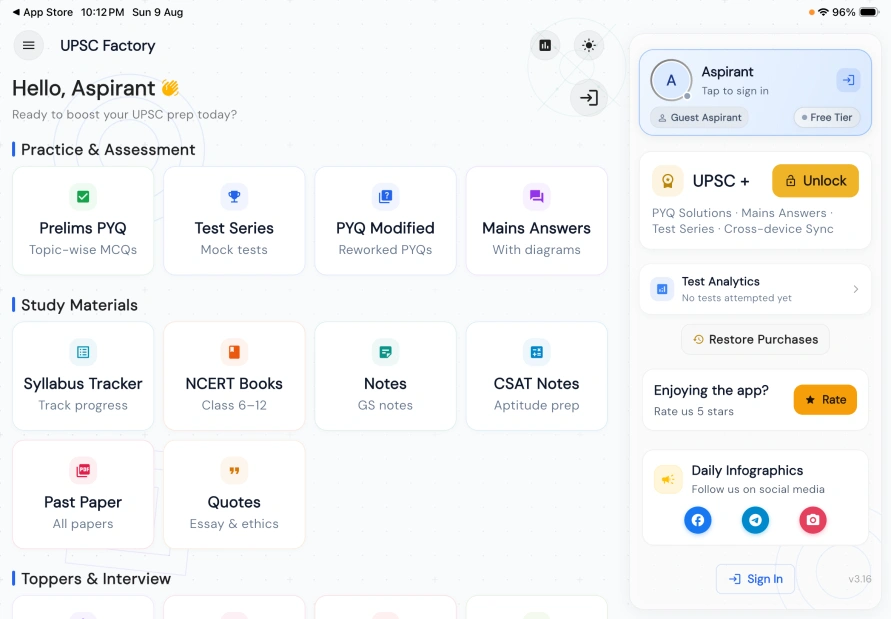Open analytics chart icon in header
Screen dimensions: 891x619
[545, 45]
